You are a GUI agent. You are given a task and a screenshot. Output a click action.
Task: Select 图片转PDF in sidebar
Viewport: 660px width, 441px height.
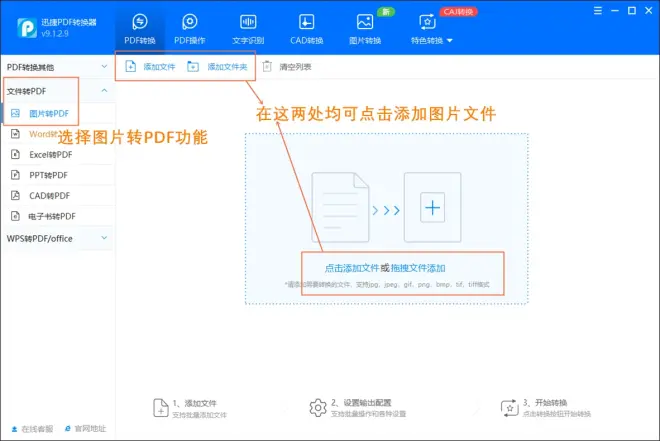pyautogui.click(x=58, y=113)
